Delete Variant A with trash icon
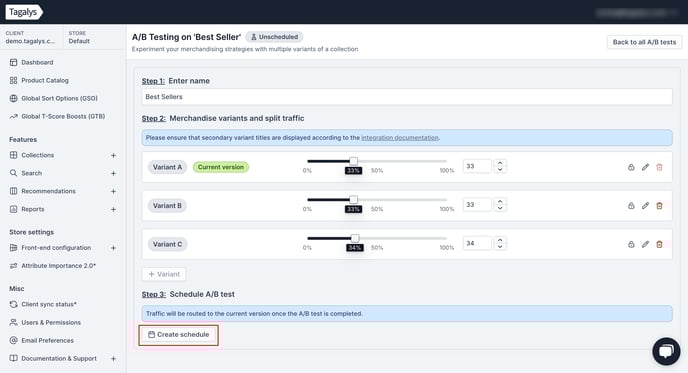Screen dimensions: 688x373 [659, 167]
